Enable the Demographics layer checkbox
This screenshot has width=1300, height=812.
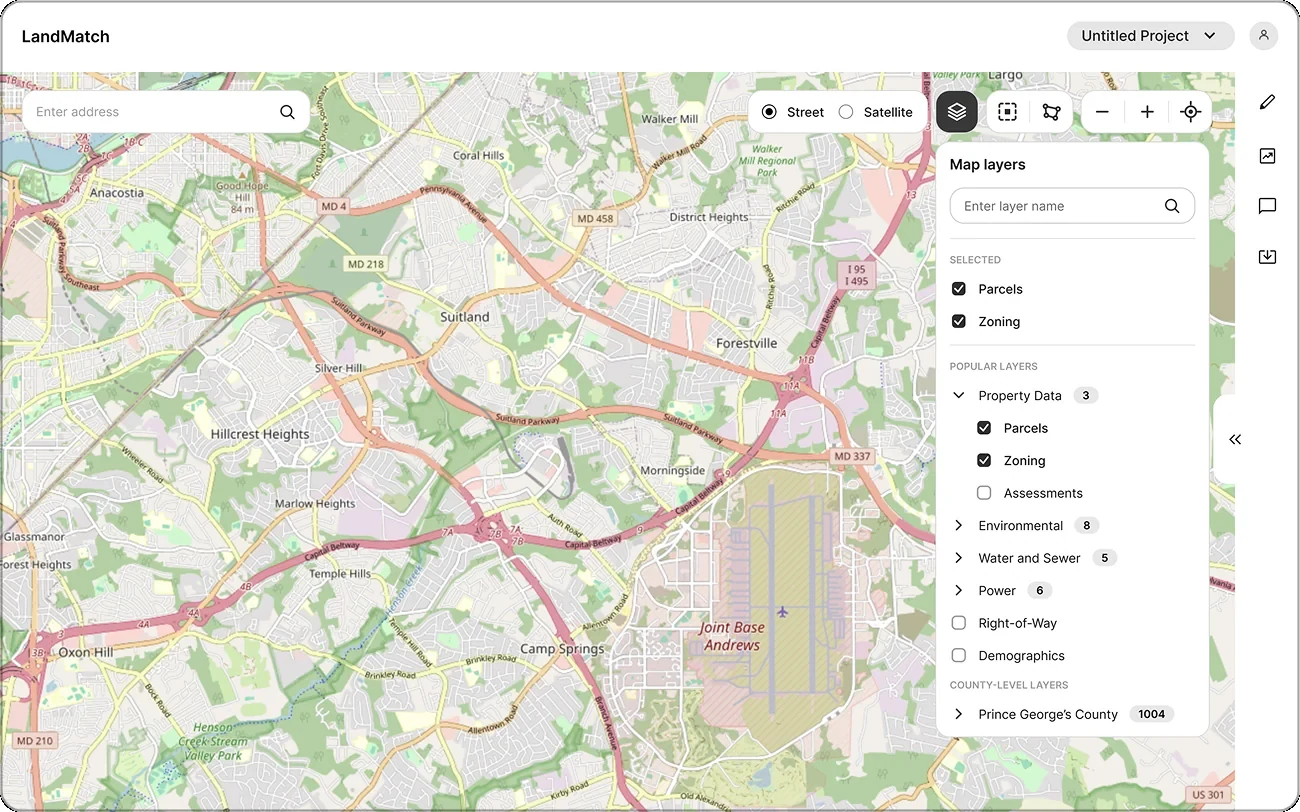[x=959, y=656]
